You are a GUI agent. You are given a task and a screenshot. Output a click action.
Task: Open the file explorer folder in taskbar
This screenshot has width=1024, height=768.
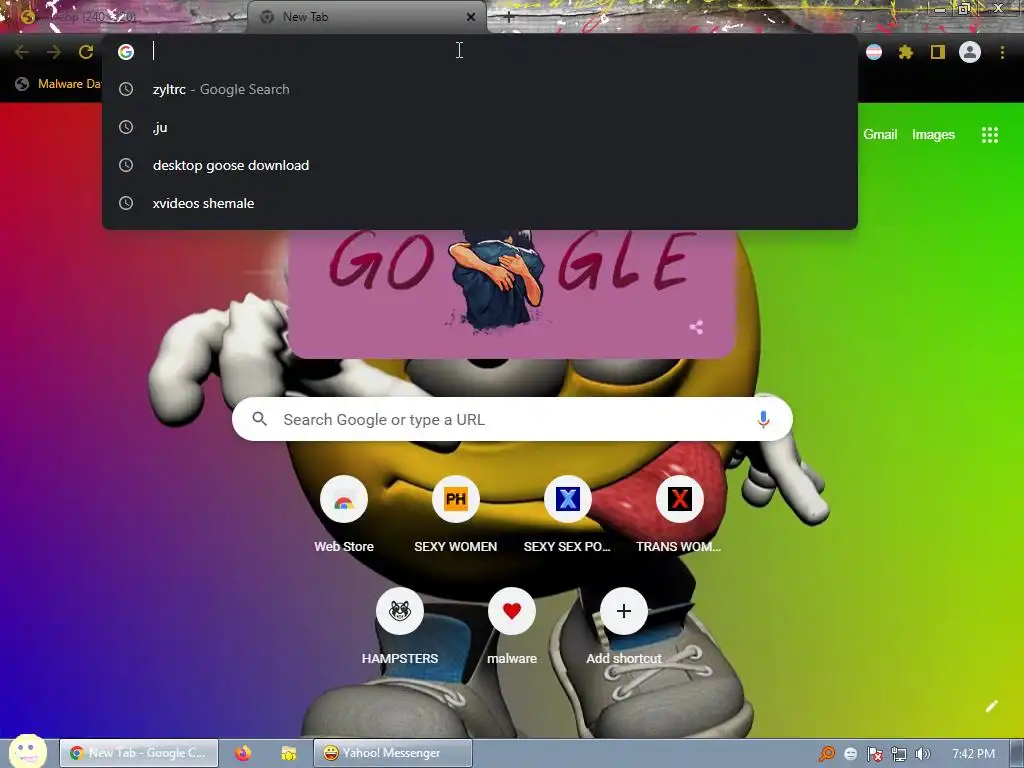[x=289, y=753]
